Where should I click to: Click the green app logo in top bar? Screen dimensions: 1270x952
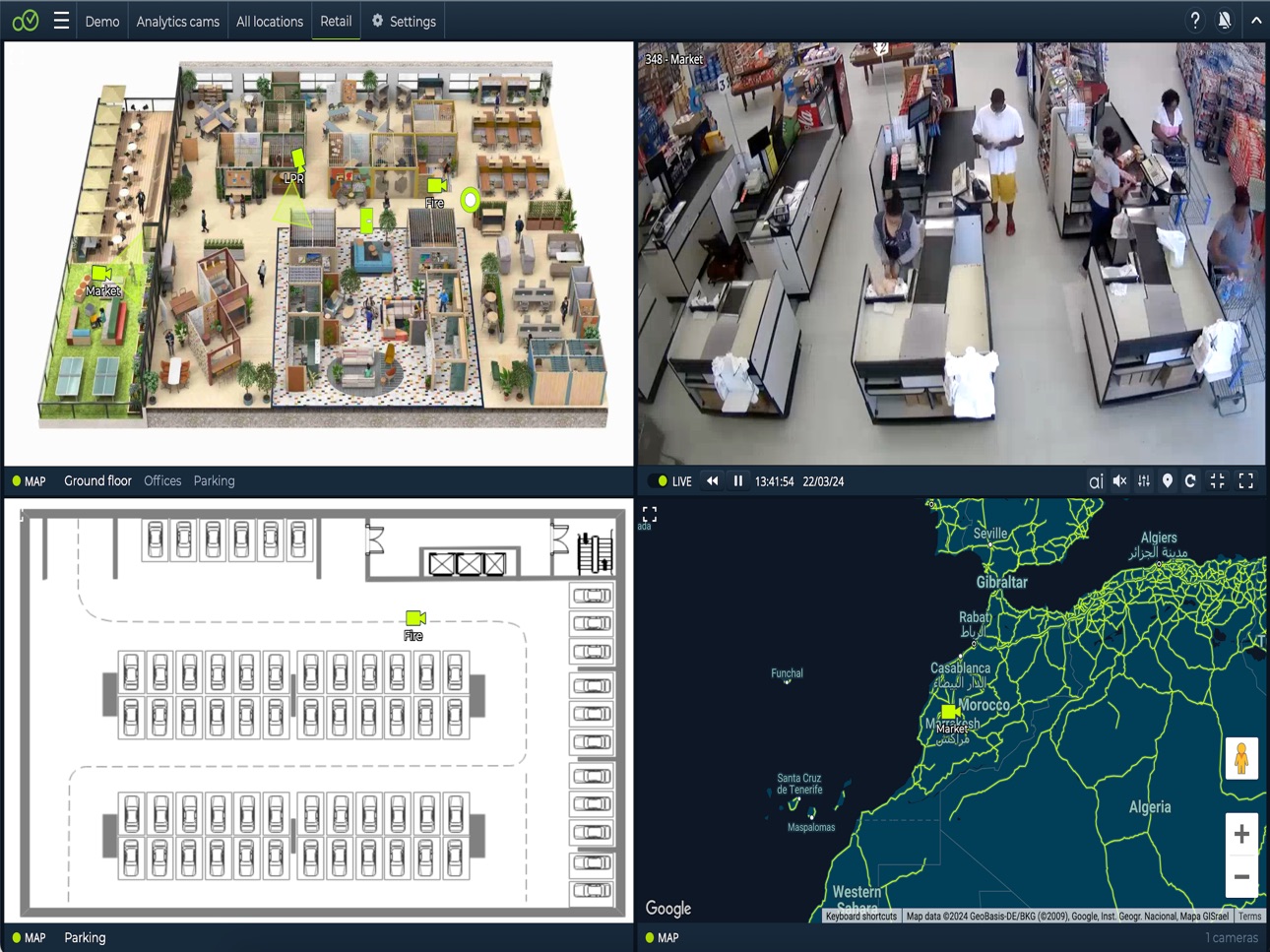coord(26,21)
